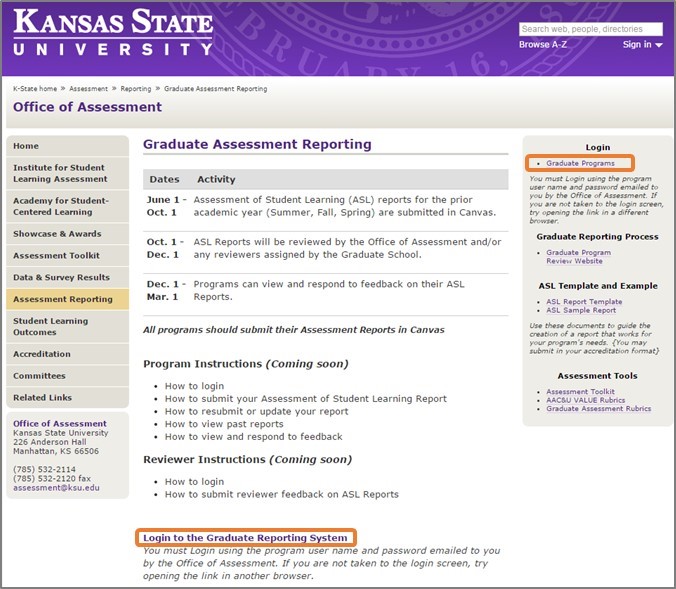Screen dimensions: 676x589
Task: Click the search web, people, directories field
Action: pyautogui.click(x=591, y=29)
